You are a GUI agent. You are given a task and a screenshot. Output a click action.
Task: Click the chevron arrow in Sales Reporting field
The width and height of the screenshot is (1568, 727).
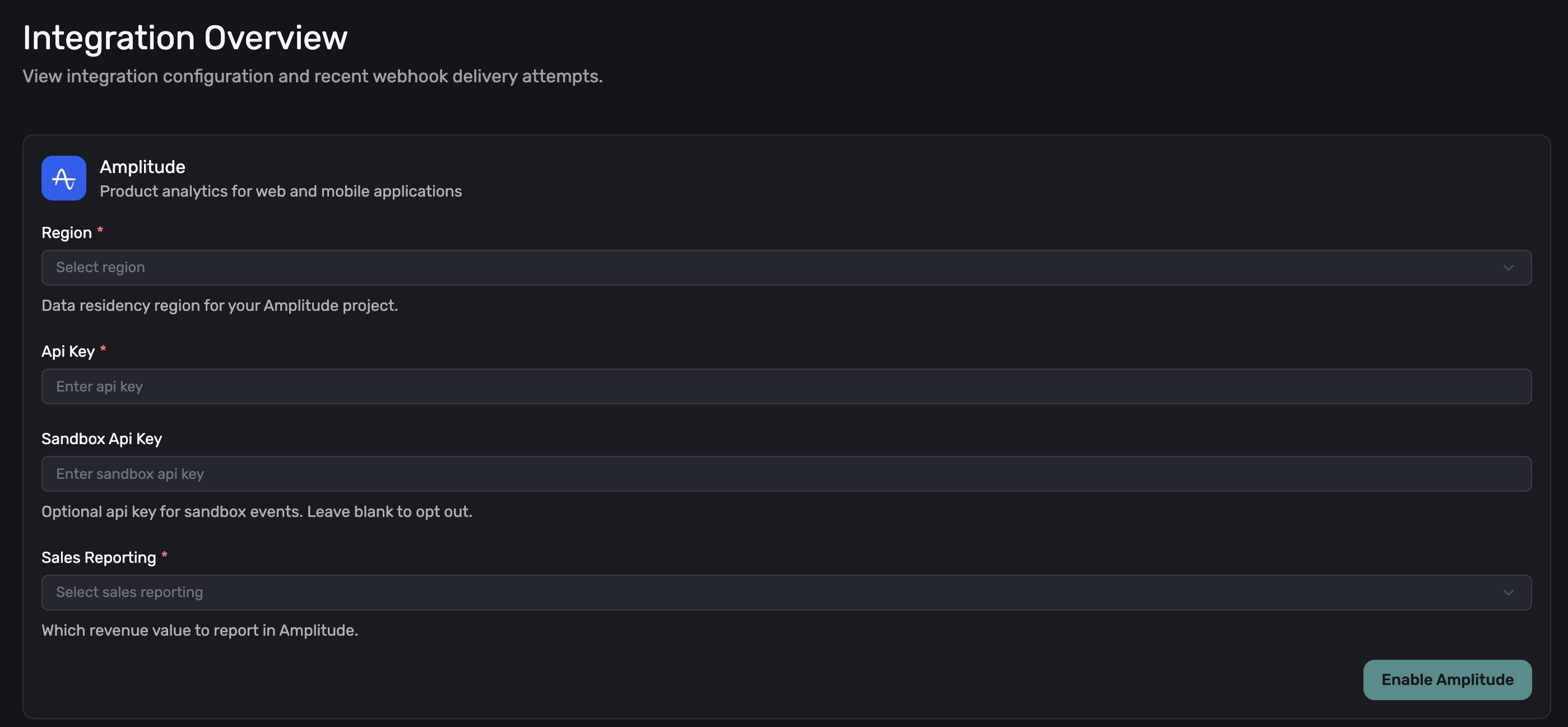[x=1507, y=593]
